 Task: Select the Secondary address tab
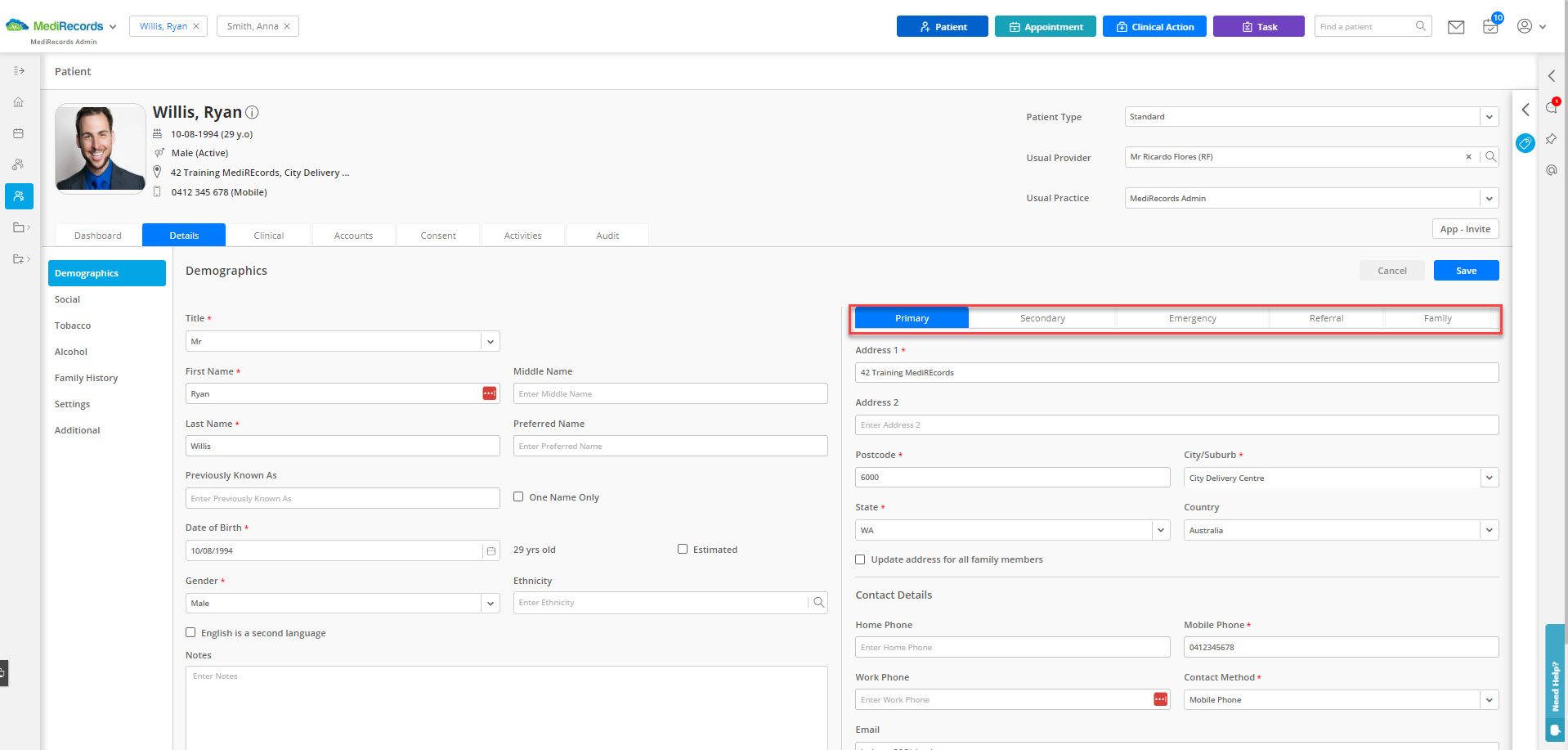pyautogui.click(x=1042, y=318)
